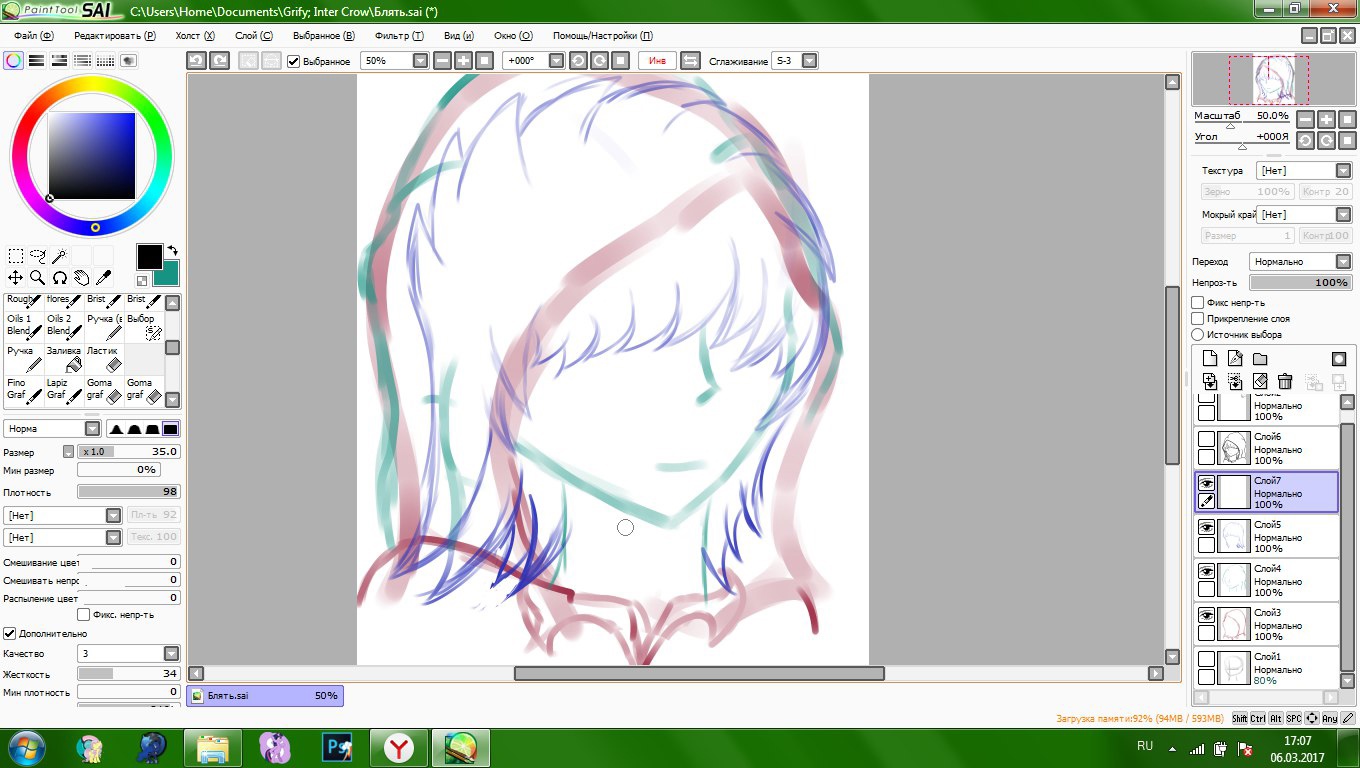This screenshot has height=768, width=1360.
Task: Open the Текстура dropdown
Action: coord(1343,171)
